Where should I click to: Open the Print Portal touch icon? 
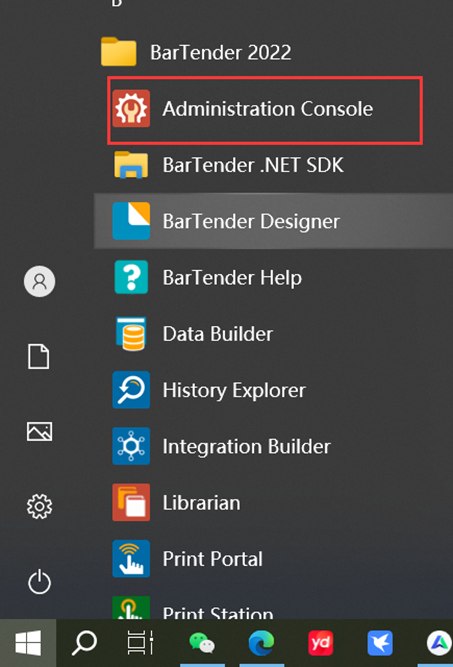tap(131, 559)
